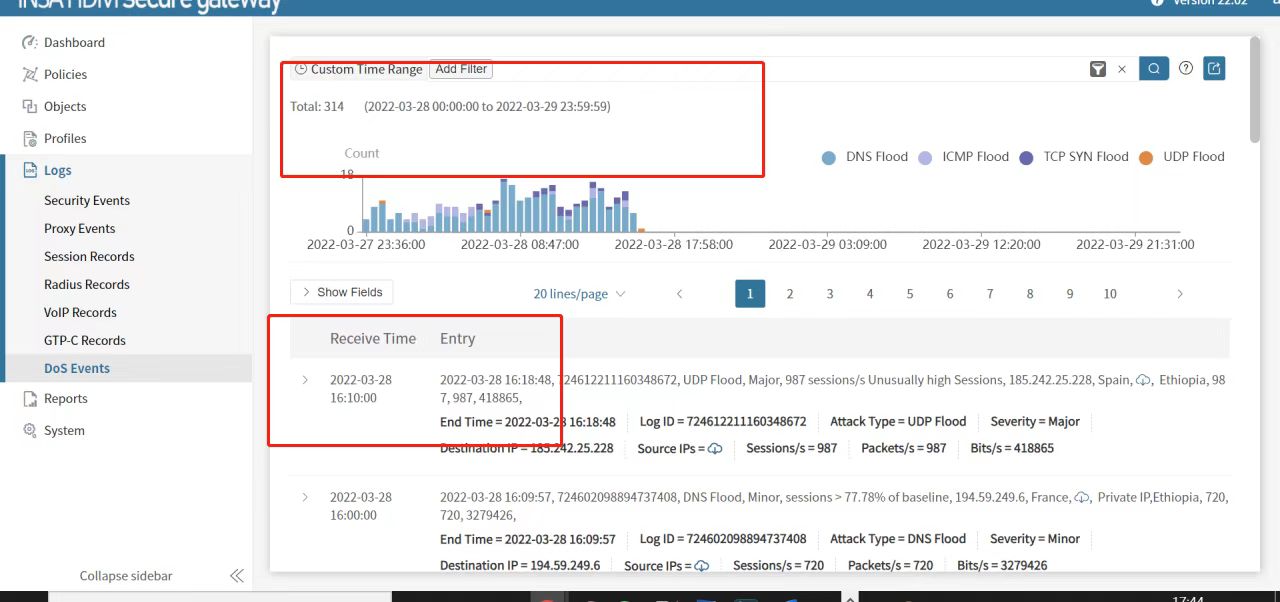1280x602 pixels.
Task: Clear the filter with the X icon
Action: 1122,69
